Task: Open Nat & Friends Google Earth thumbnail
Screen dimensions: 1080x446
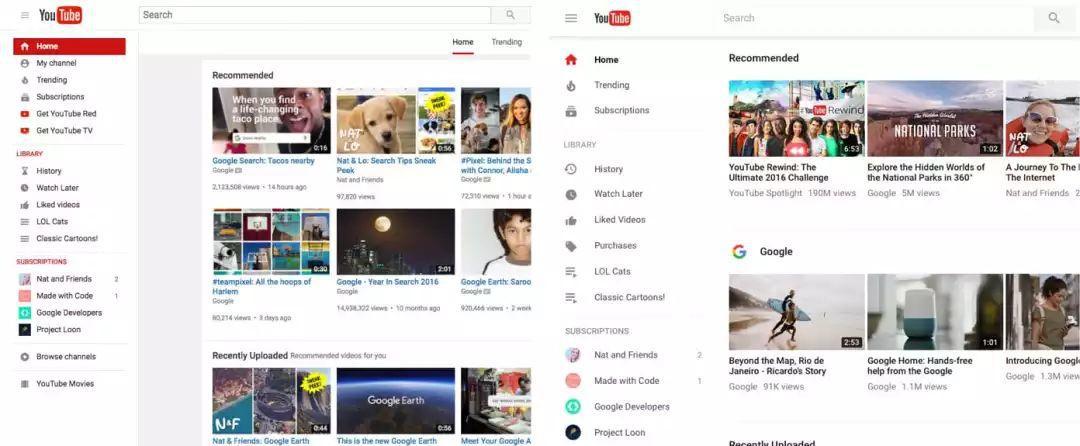Action: point(271,401)
